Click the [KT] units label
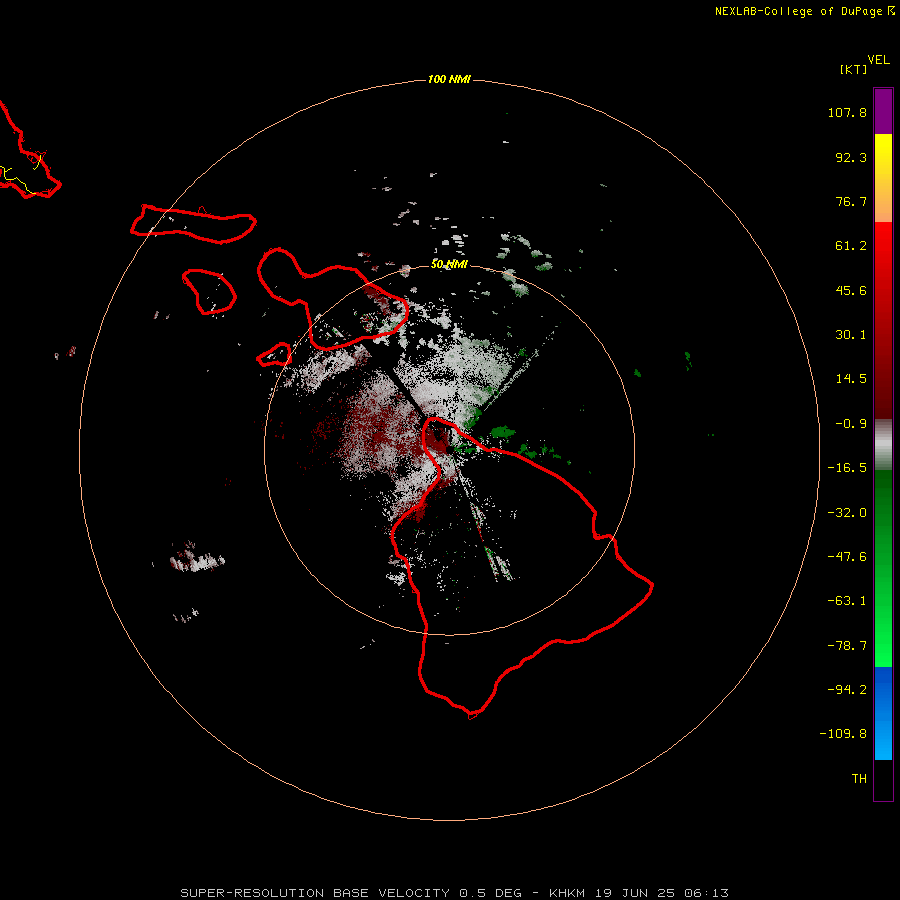900x900 pixels. point(854,69)
